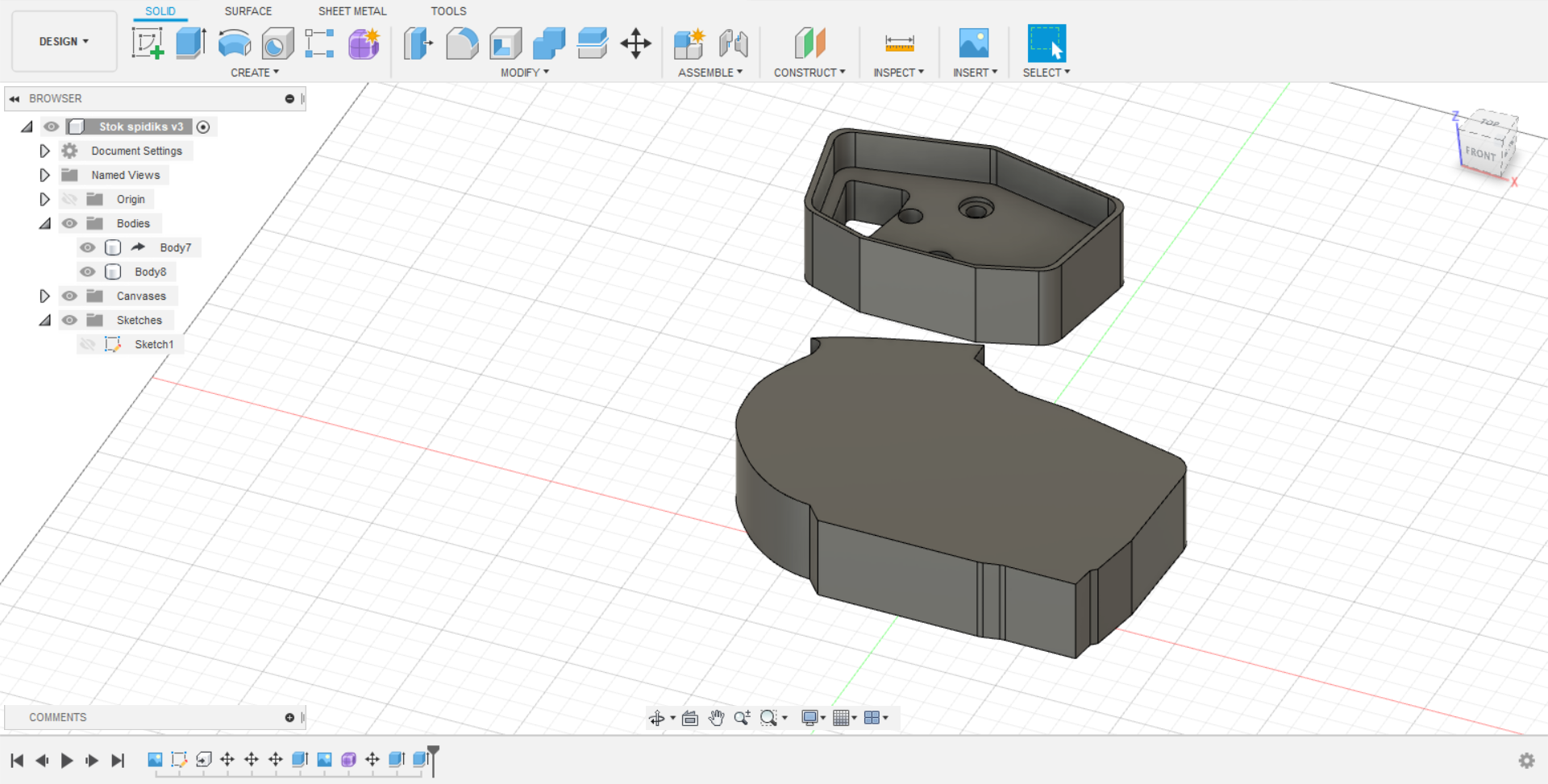Switch to the SURFACE tab
Screen dimensions: 1548x784
coord(248,11)
